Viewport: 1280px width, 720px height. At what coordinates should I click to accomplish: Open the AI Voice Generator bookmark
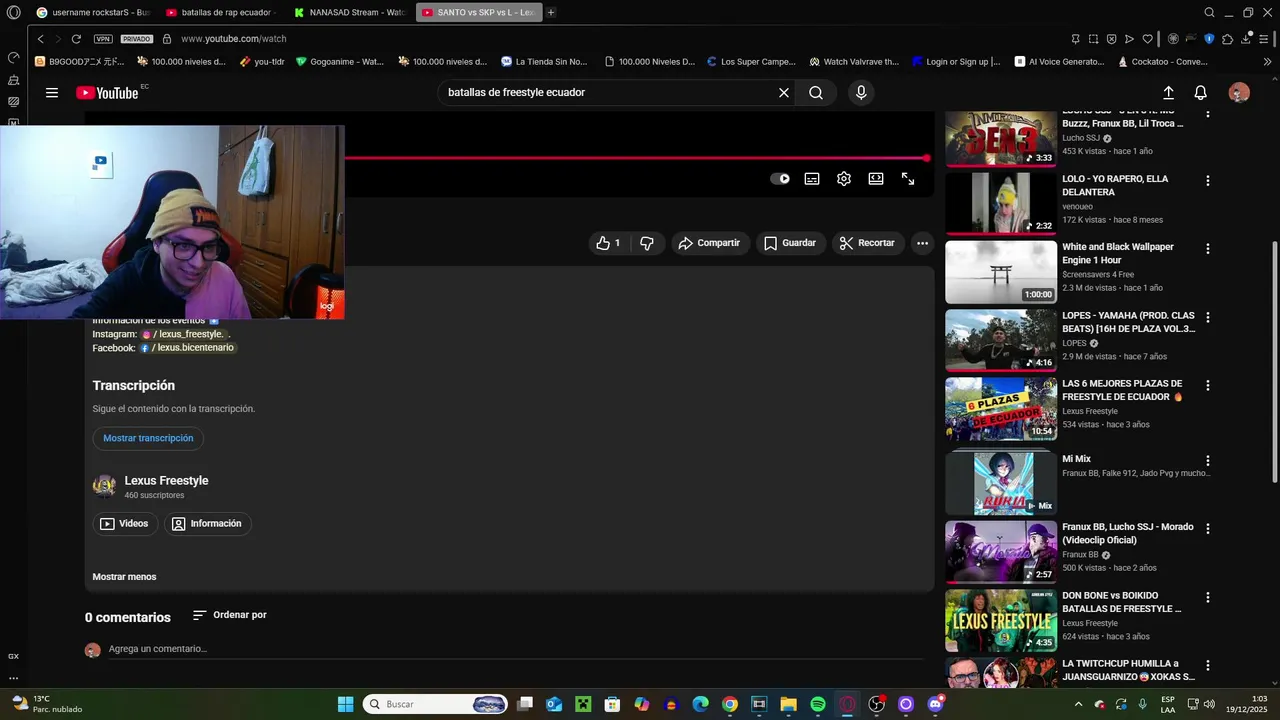pos(1059,61)
